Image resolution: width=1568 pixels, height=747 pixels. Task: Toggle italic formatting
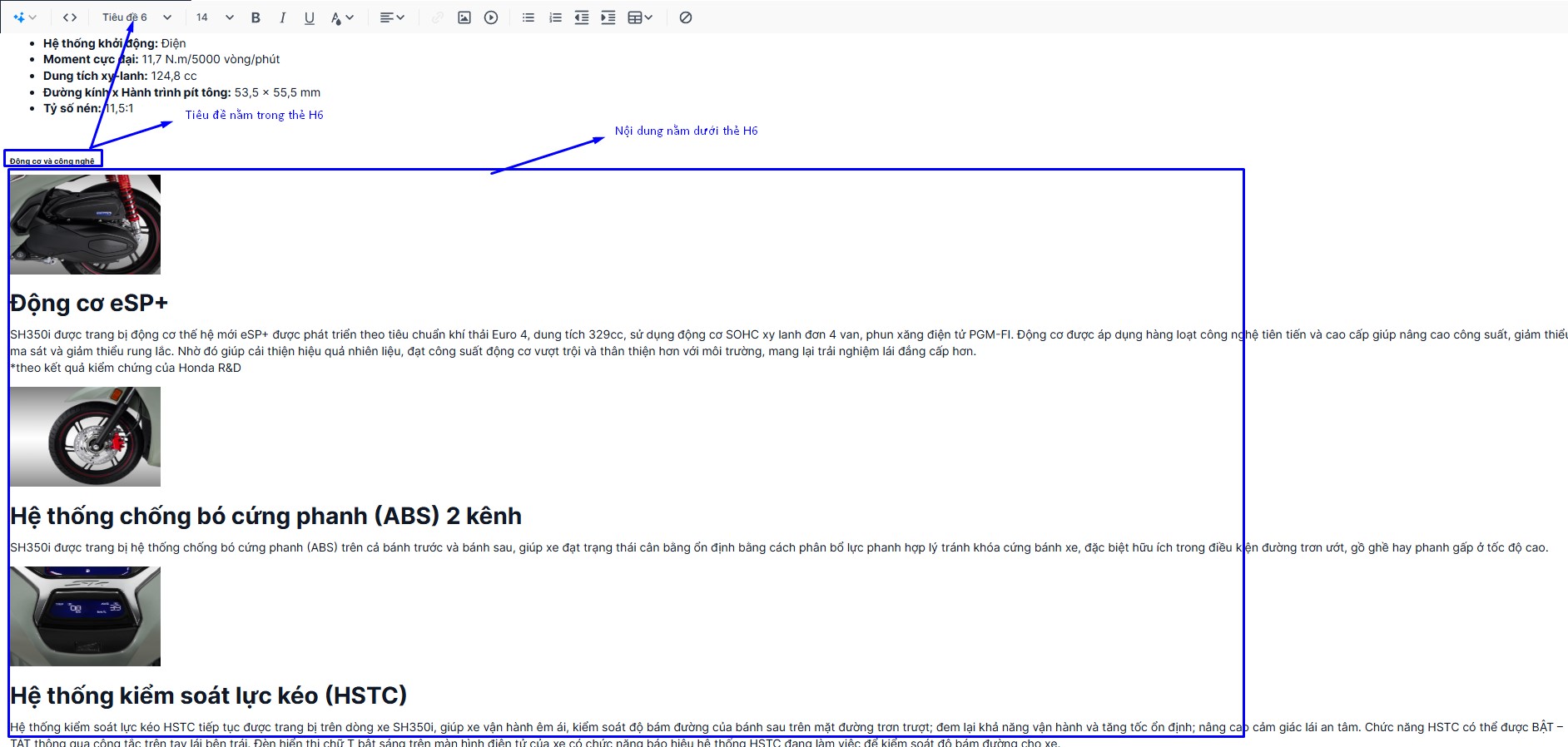pos(282,17)
